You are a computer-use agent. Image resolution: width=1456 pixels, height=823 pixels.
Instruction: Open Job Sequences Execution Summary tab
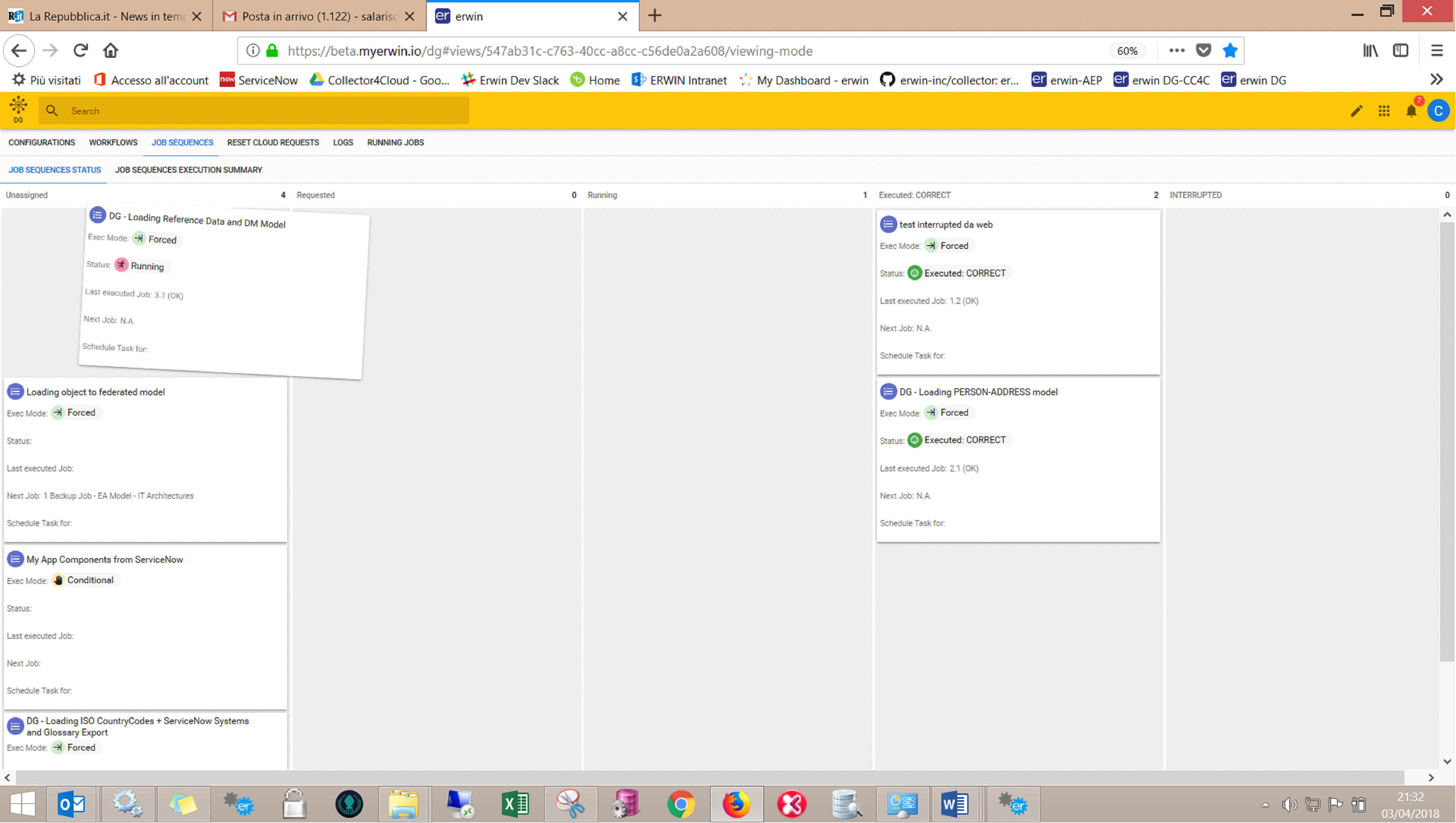188,170
